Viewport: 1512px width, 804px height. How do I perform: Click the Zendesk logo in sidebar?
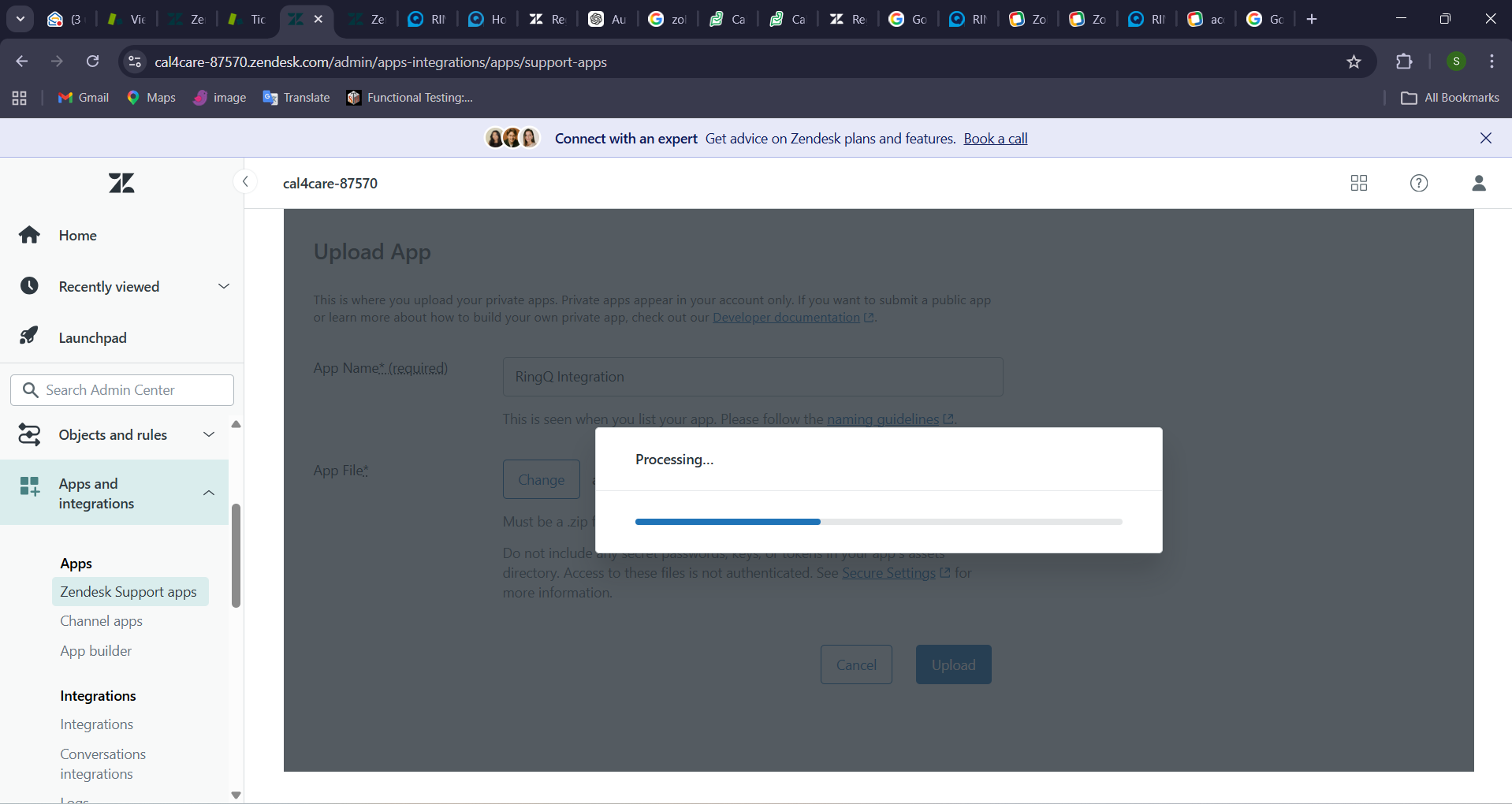[x=121, y=184]
